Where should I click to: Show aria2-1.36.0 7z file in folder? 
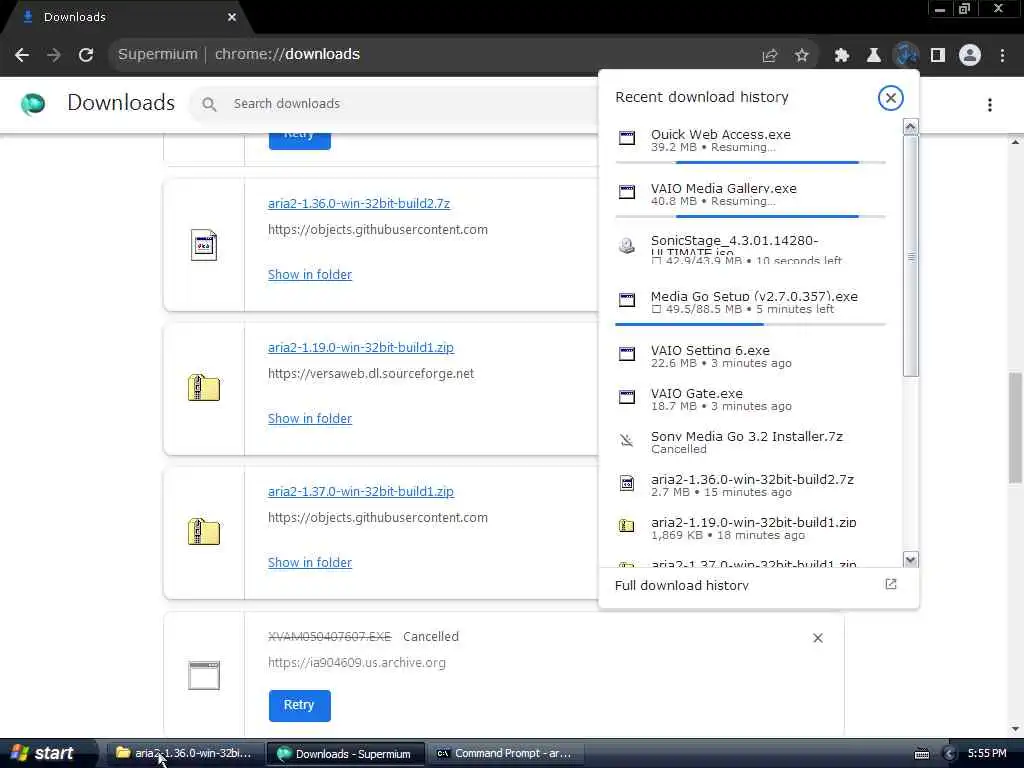[310, 275]
